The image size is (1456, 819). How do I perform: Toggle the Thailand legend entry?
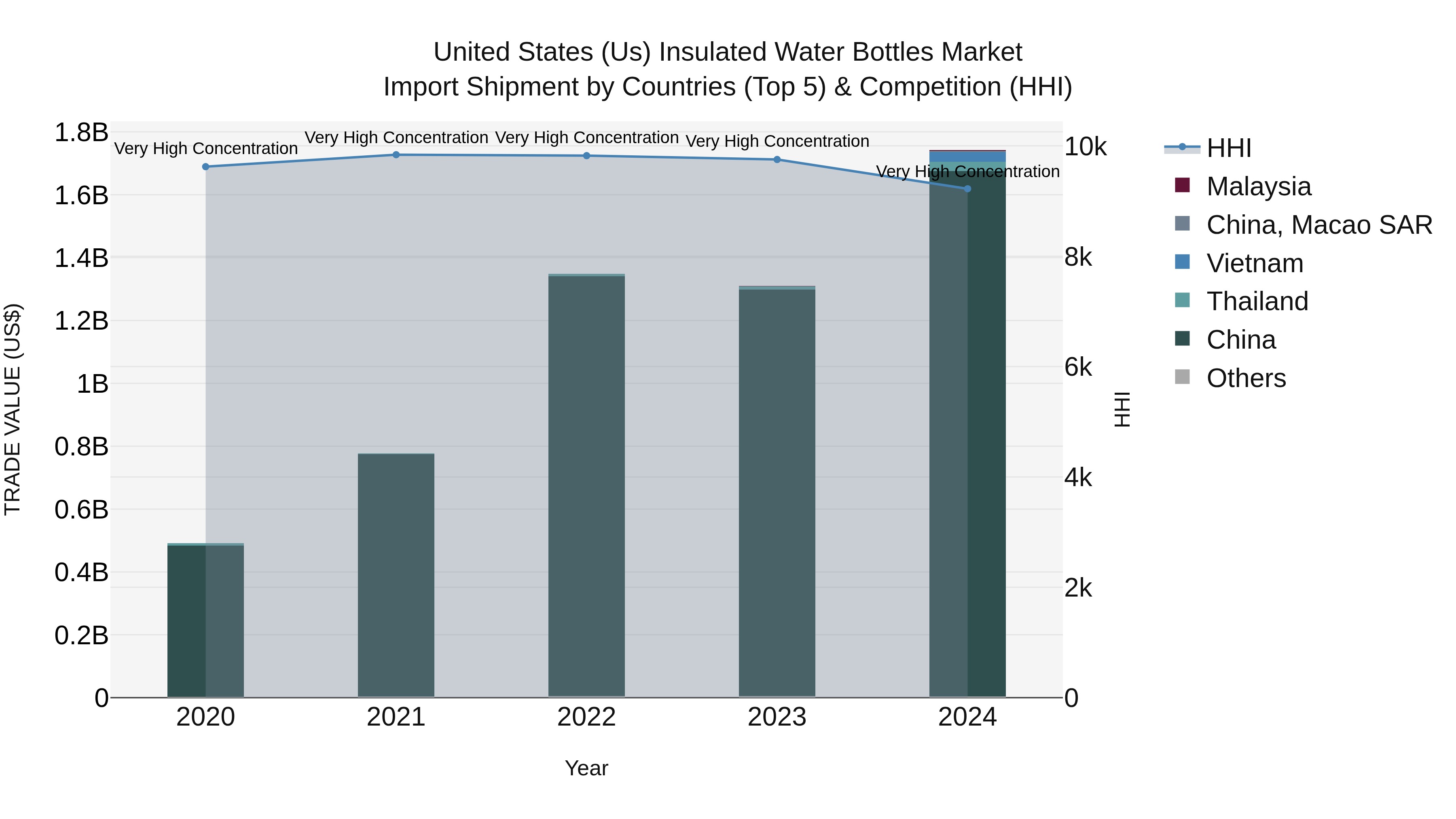point(1241,301)
